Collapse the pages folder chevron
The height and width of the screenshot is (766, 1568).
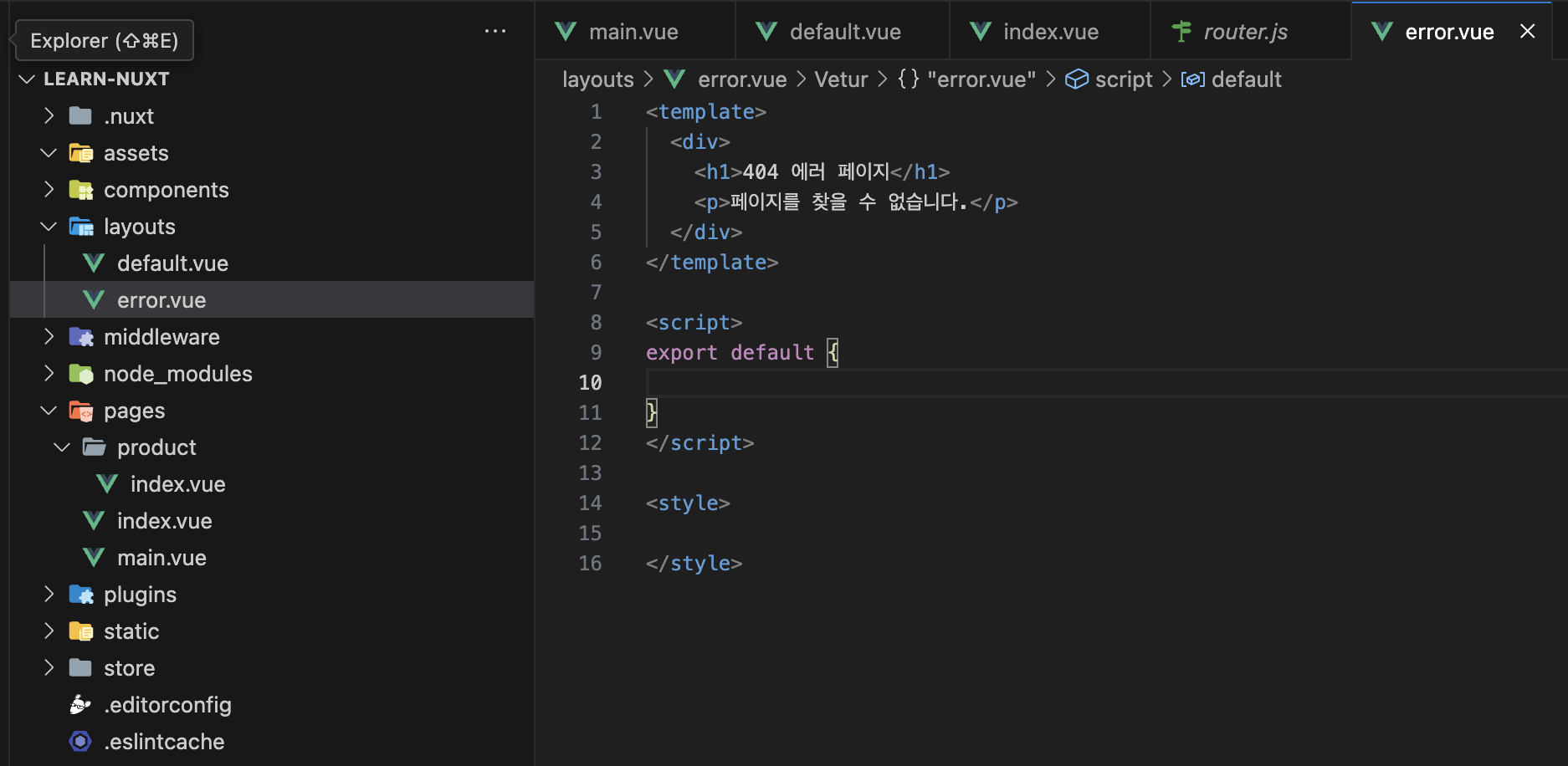[49, 411]
